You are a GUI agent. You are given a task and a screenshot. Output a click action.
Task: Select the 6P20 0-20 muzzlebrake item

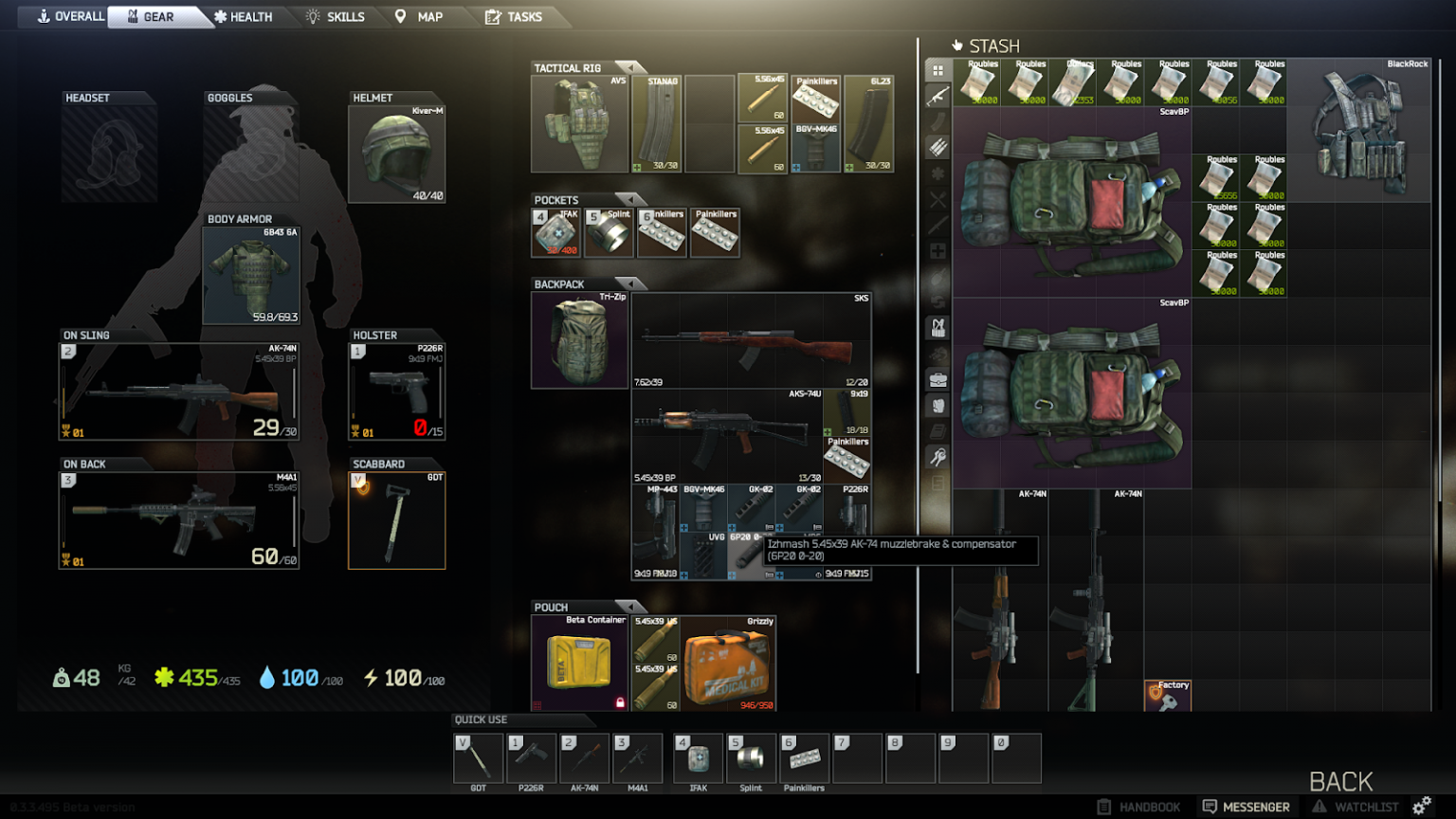(x=751, y=555)
